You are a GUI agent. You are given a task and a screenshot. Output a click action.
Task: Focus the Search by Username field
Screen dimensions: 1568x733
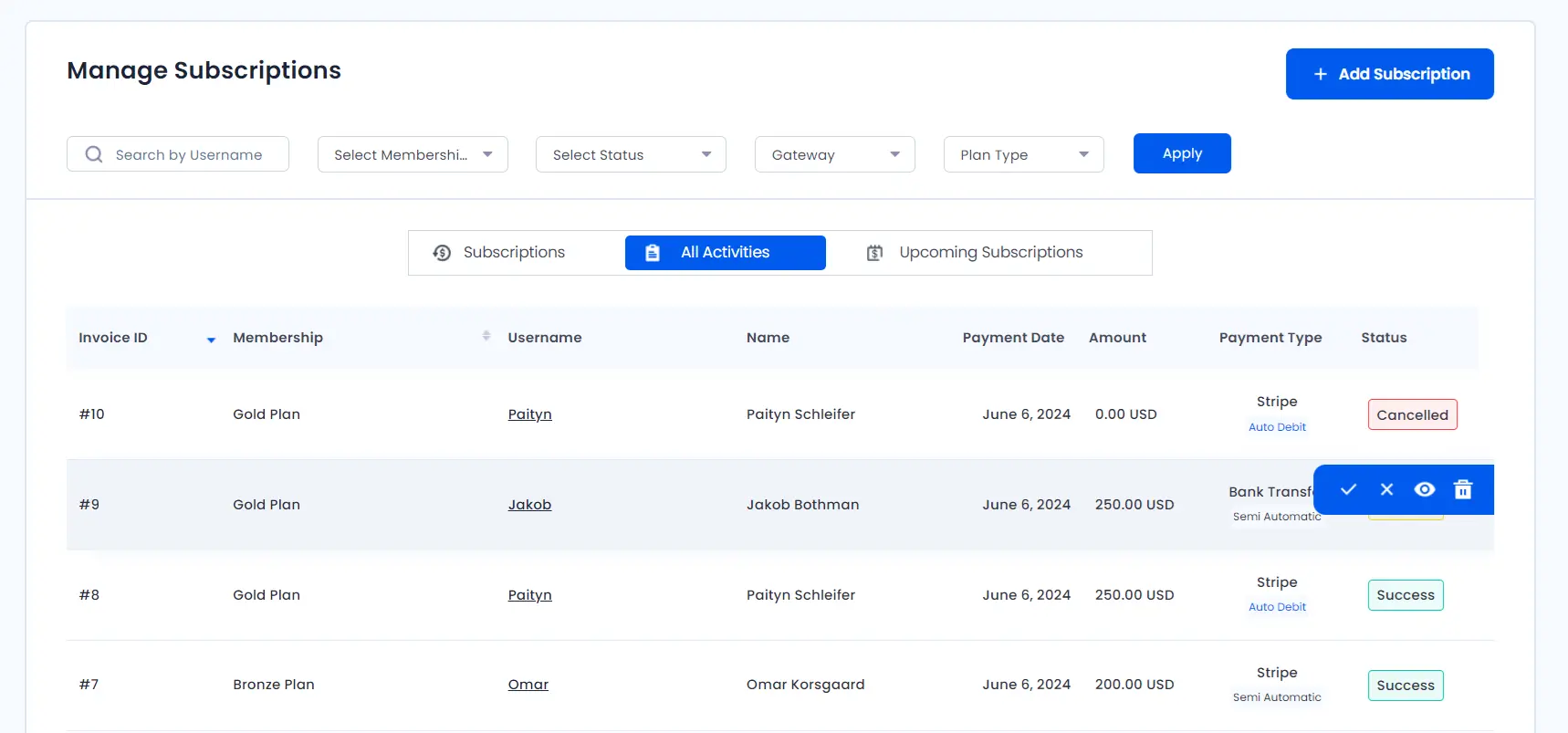tap(178, 154)
